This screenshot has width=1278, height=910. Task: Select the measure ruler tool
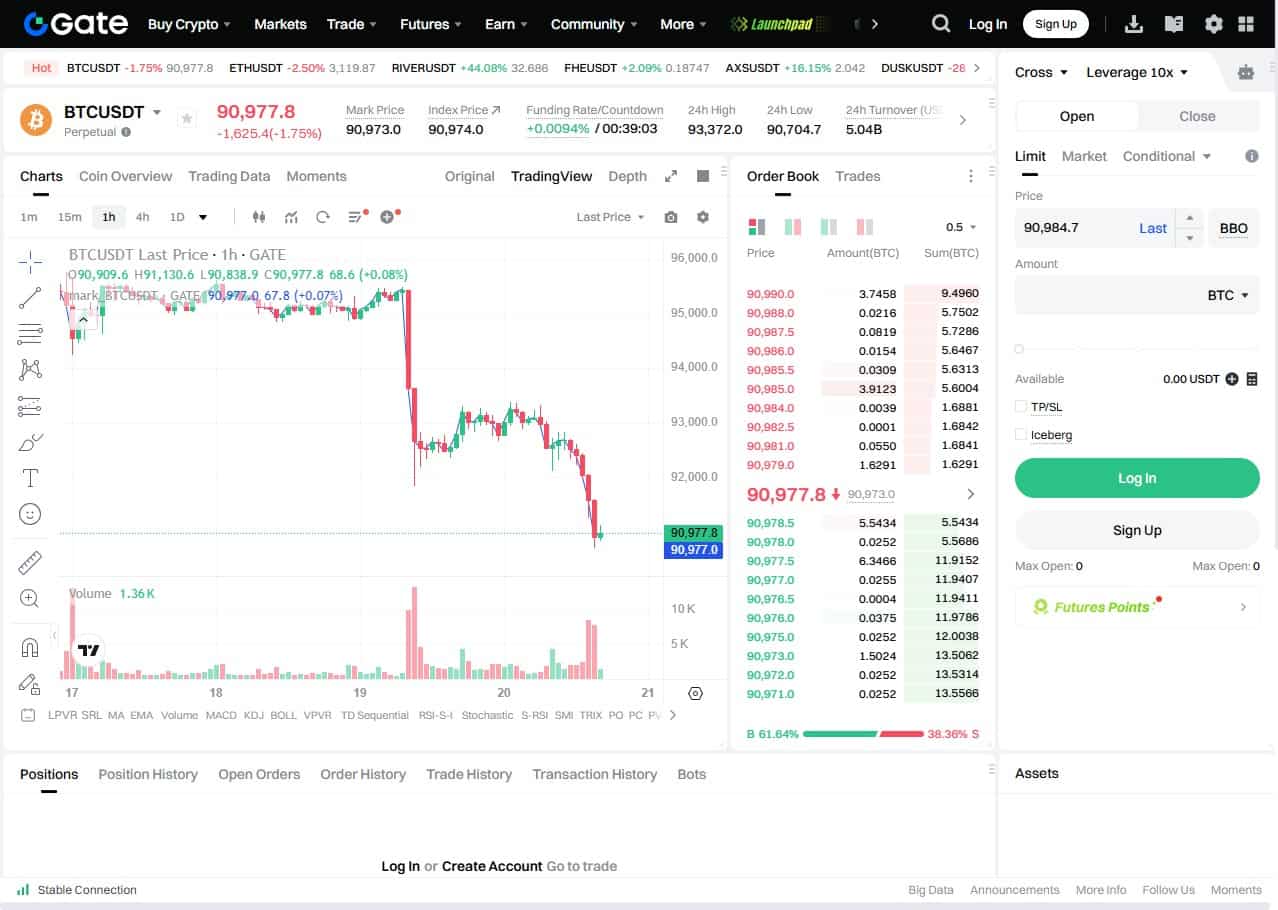(x=29, y=561)
